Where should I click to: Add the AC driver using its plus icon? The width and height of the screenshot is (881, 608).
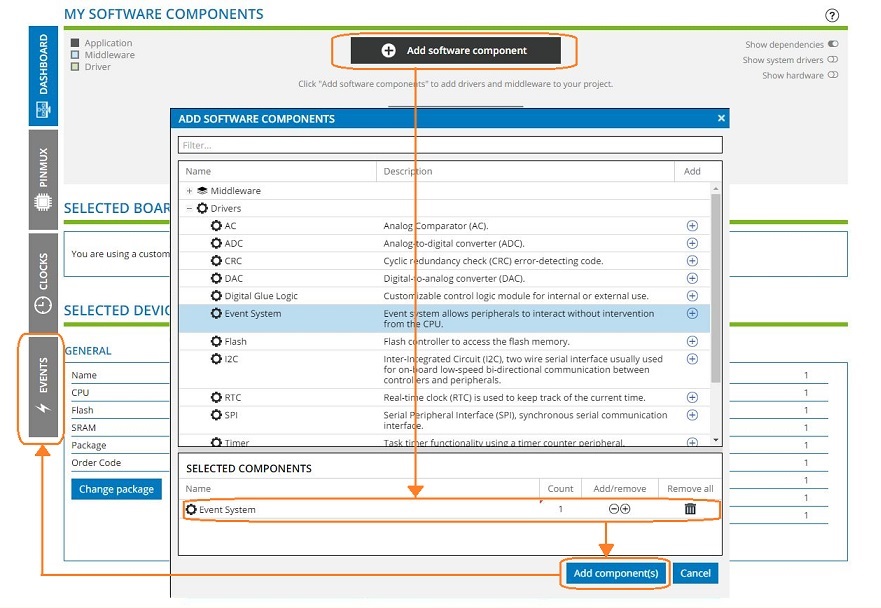coord(692,226)
